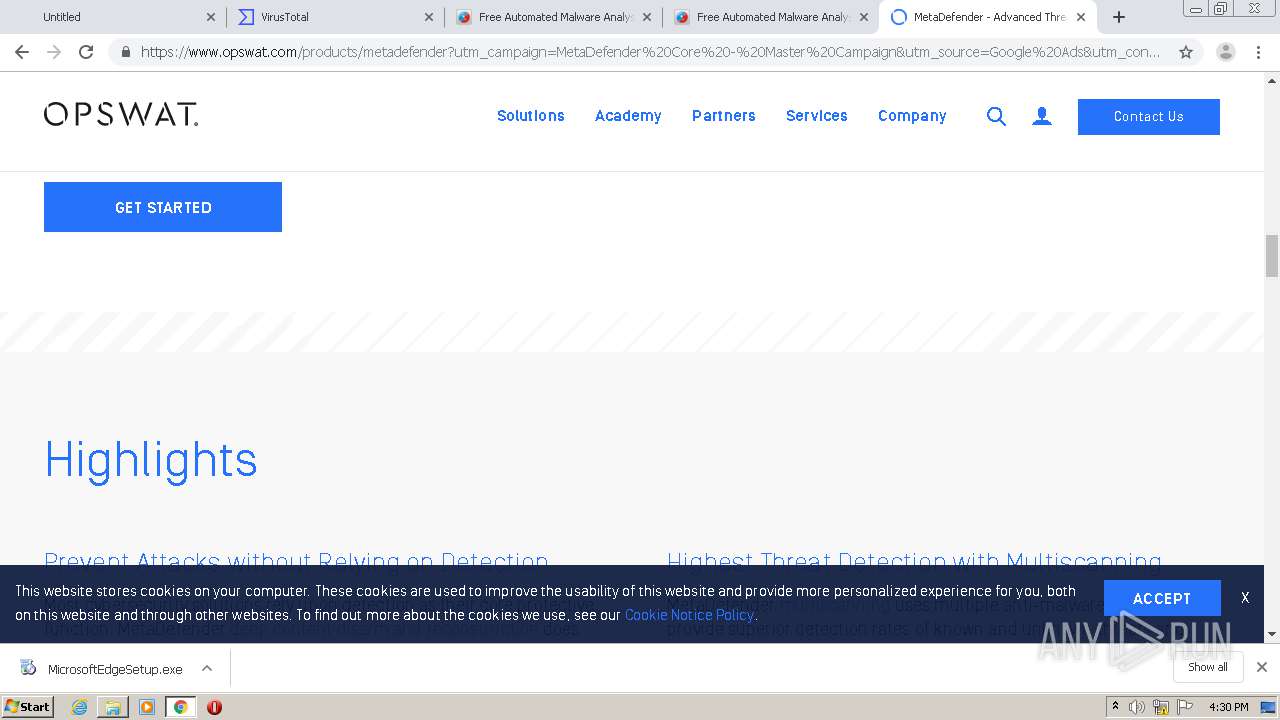Click the GET STARTED button
Image resolution: width=1280 pixels, height=720 pixels.
163,207
